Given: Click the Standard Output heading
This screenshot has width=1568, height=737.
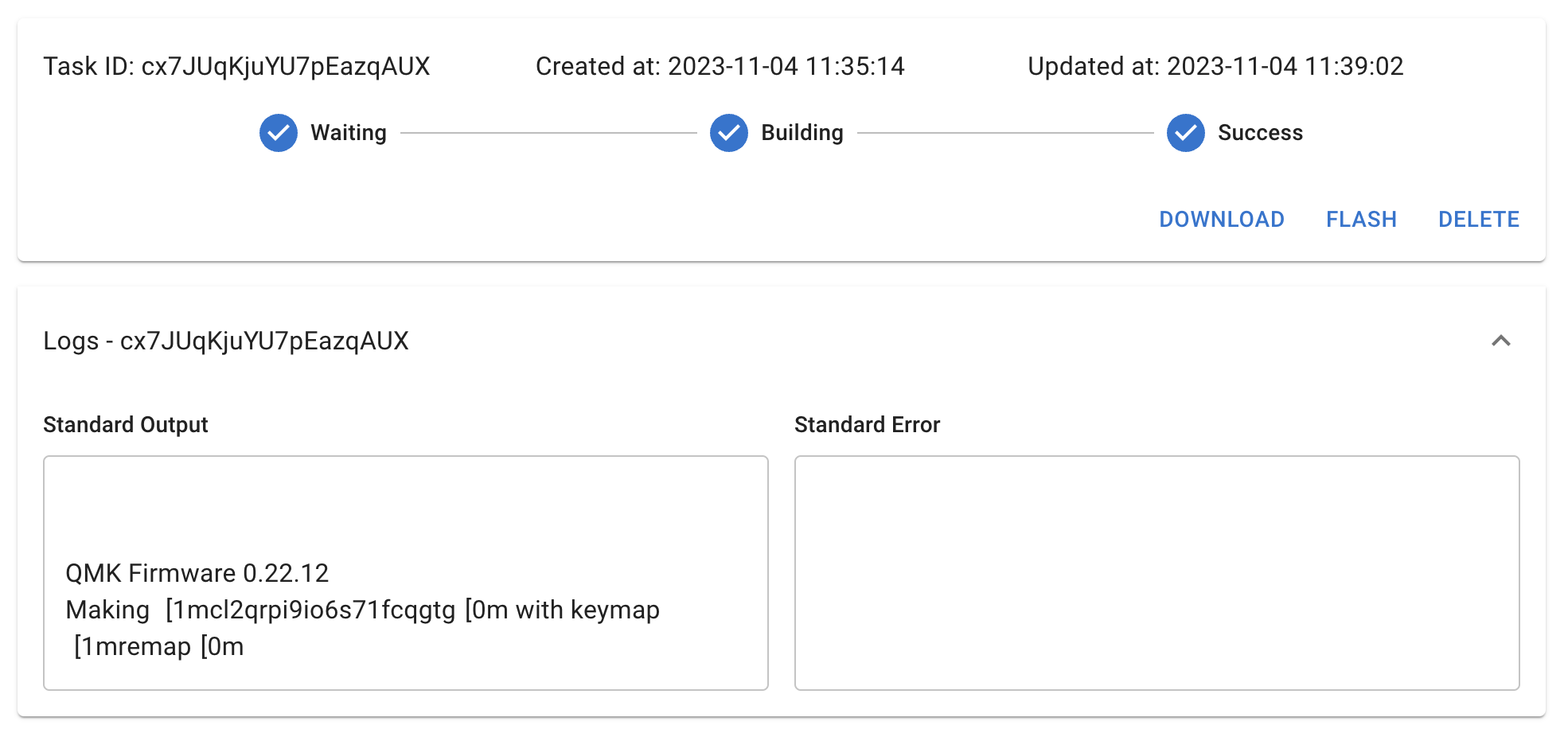Looking at the screenshot, I should 126,425.
